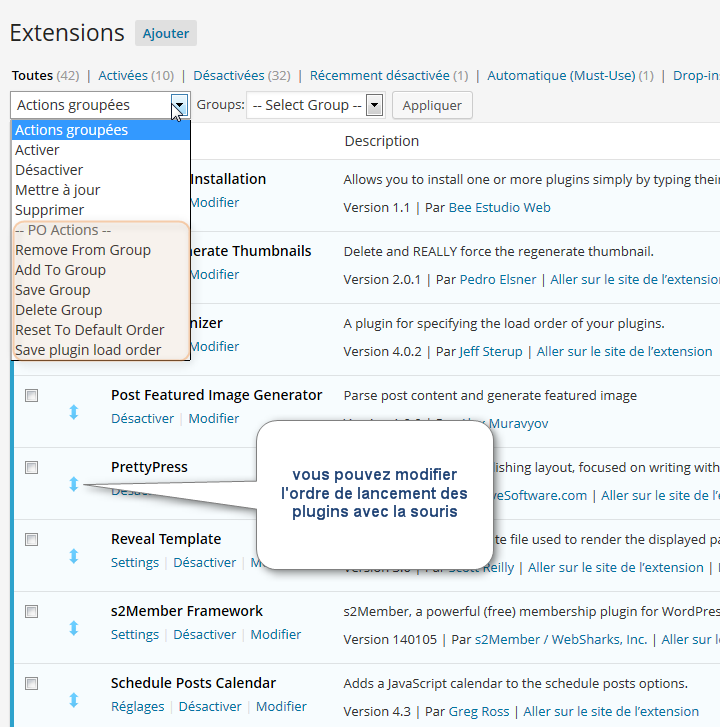Screen dimensions: 720x727
Task: Click the Schedule Posts Calendar plugin name
Action: point(193,683)
